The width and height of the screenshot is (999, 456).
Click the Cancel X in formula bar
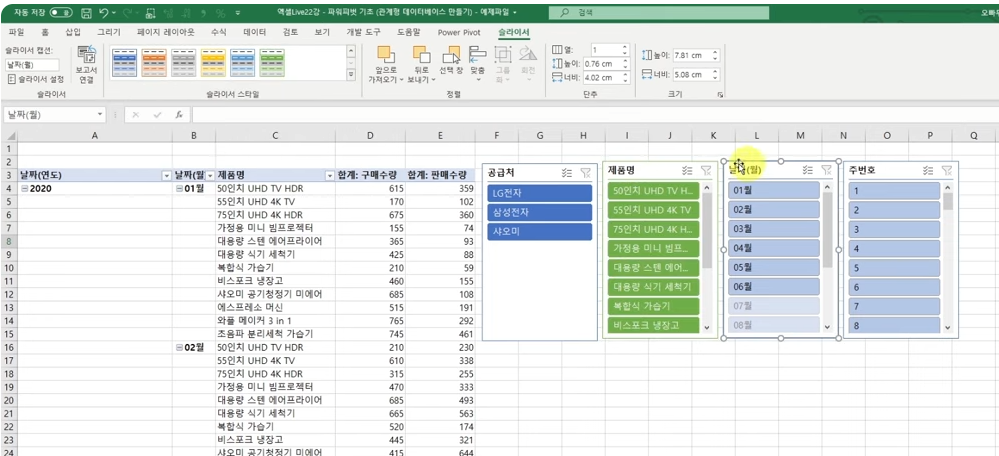click(x=136, y=115)
